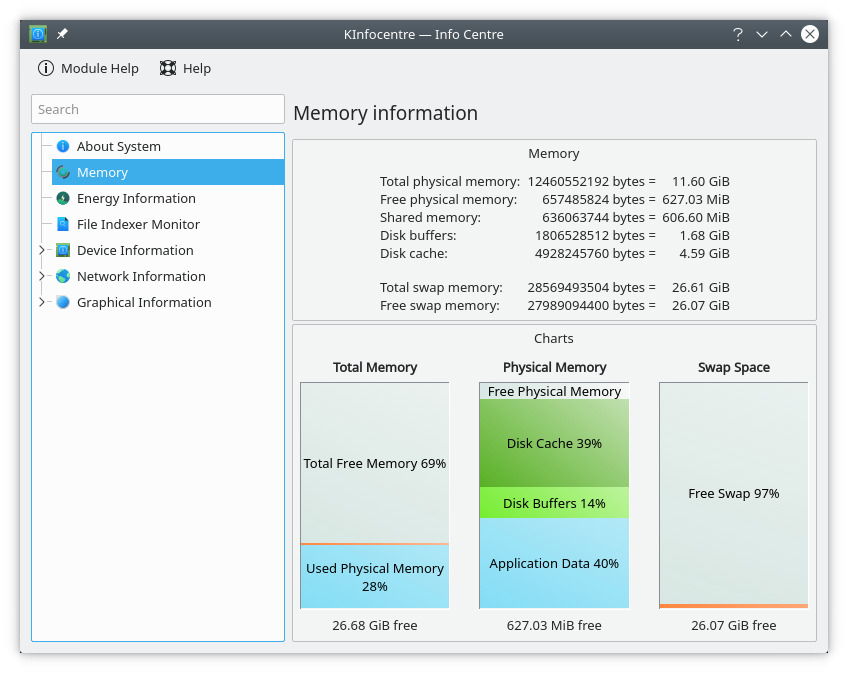Image resolution: width=848 pixels, height=673 pixels.
Task: Click the Network Information globe icon
Action: tap(63, 276)
